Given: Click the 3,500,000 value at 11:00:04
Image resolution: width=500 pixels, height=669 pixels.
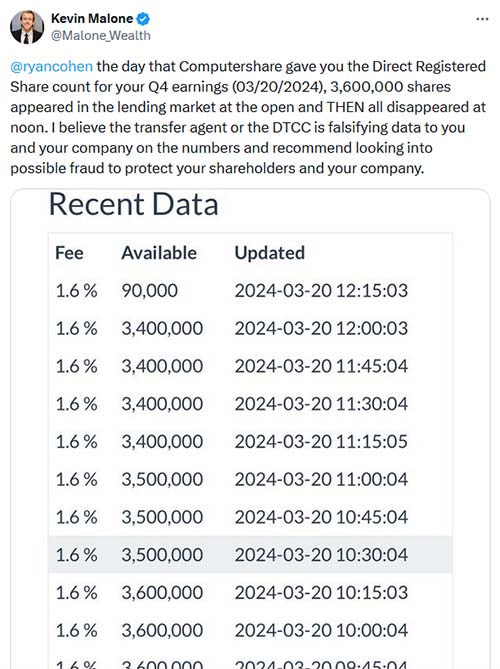Looking at the screenshot, I should pos(162,479).
